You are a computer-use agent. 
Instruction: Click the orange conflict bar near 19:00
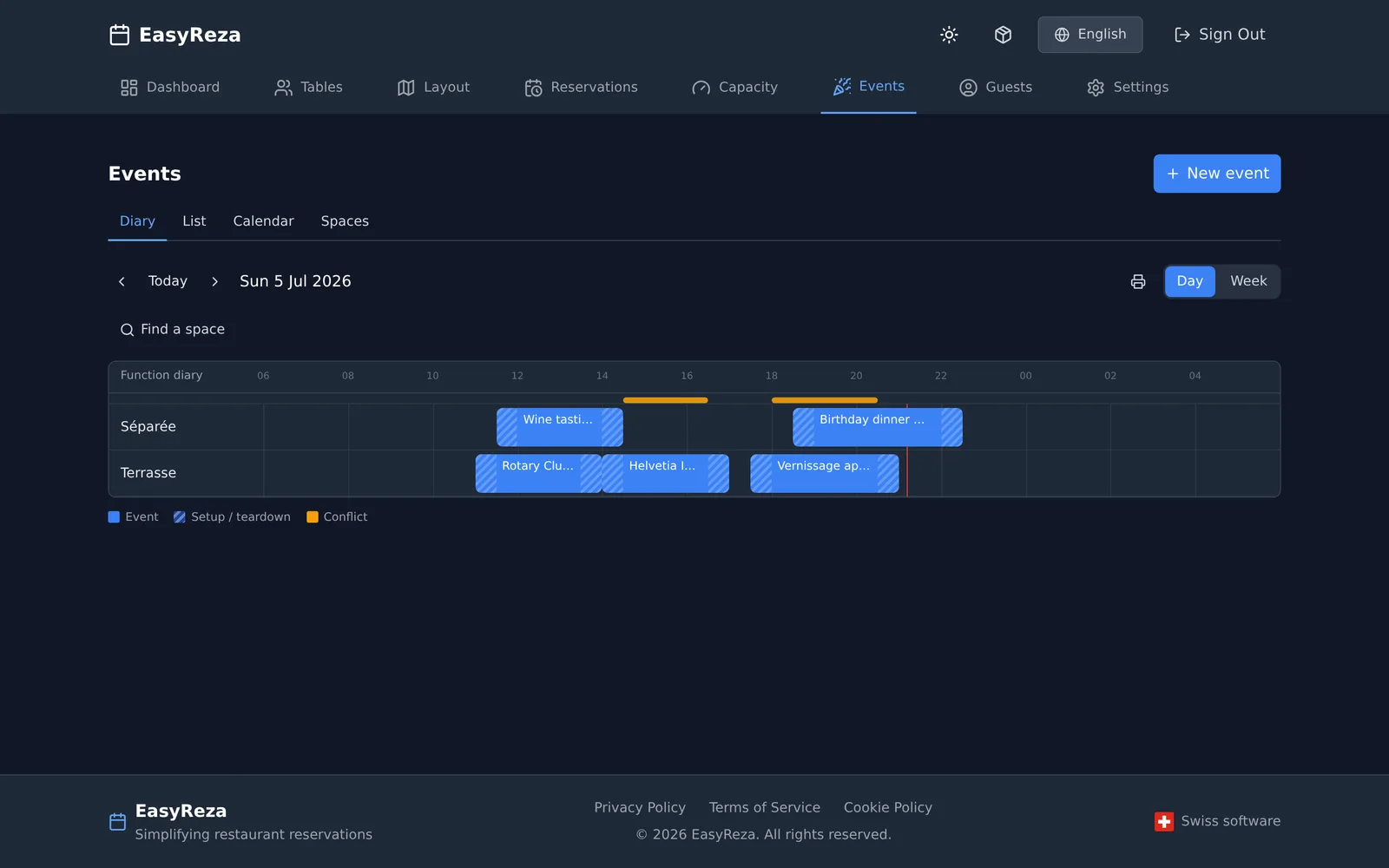pyautogui.click(x=825, y=400)
